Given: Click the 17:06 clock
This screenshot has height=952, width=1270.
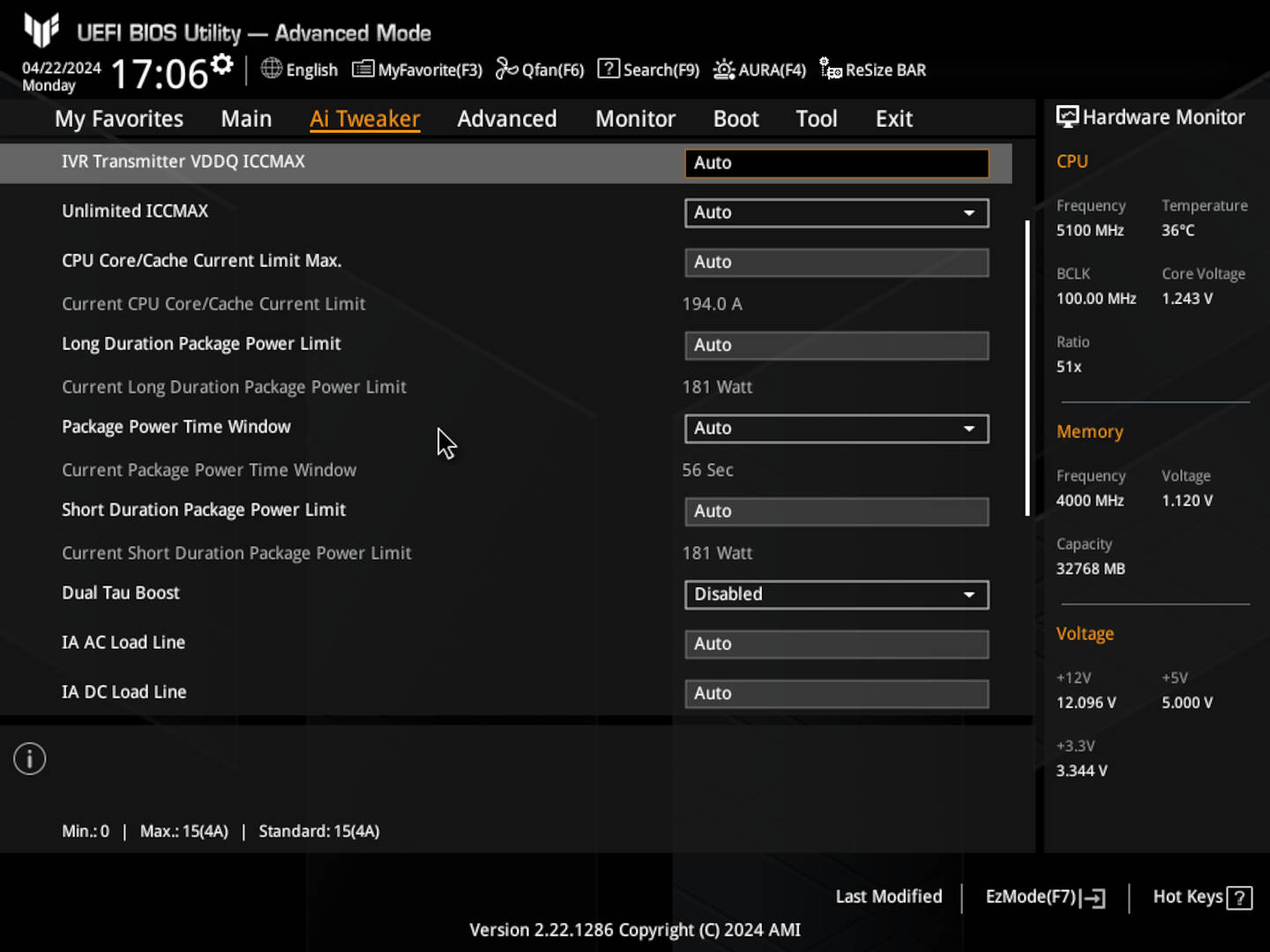Looking at the screenshot, I should coord(159,73).
